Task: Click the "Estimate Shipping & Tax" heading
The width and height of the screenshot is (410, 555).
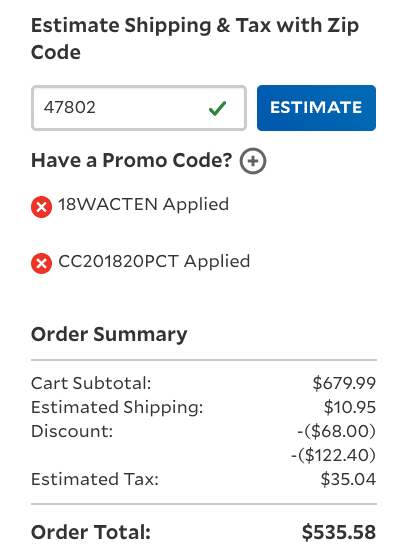Action: click(195, 39)
